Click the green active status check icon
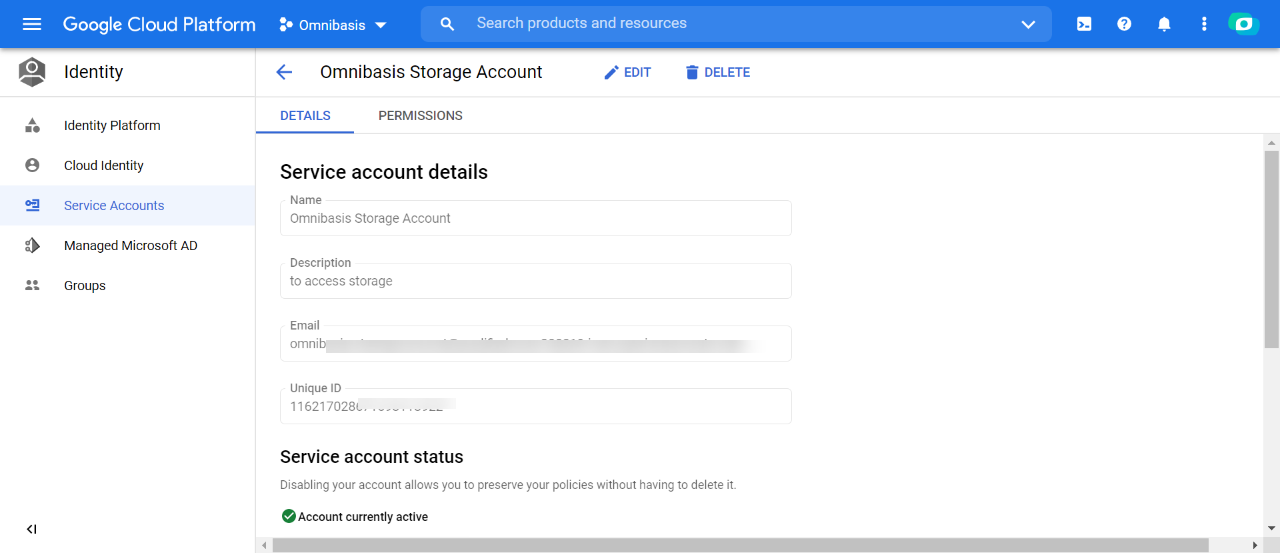 [x=288, y=516]
